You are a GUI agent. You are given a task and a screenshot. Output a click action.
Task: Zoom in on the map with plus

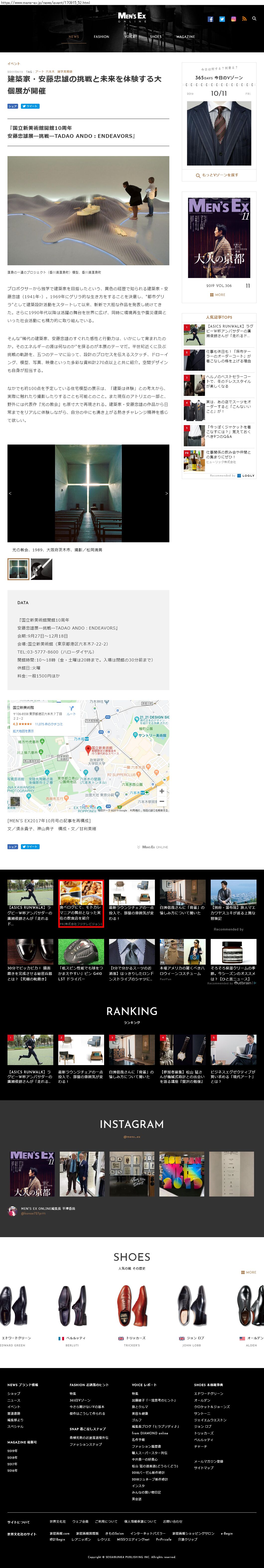(162, 791)
